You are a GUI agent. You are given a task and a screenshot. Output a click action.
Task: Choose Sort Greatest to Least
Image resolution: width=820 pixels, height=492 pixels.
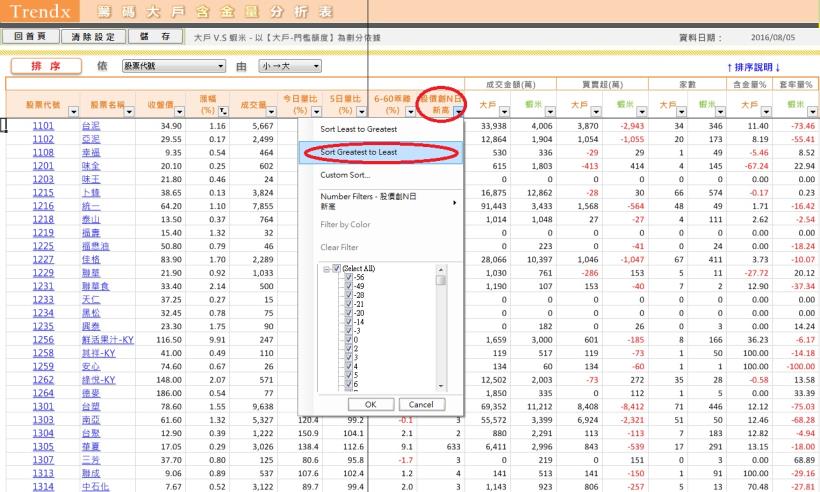[x=381, y=152]
